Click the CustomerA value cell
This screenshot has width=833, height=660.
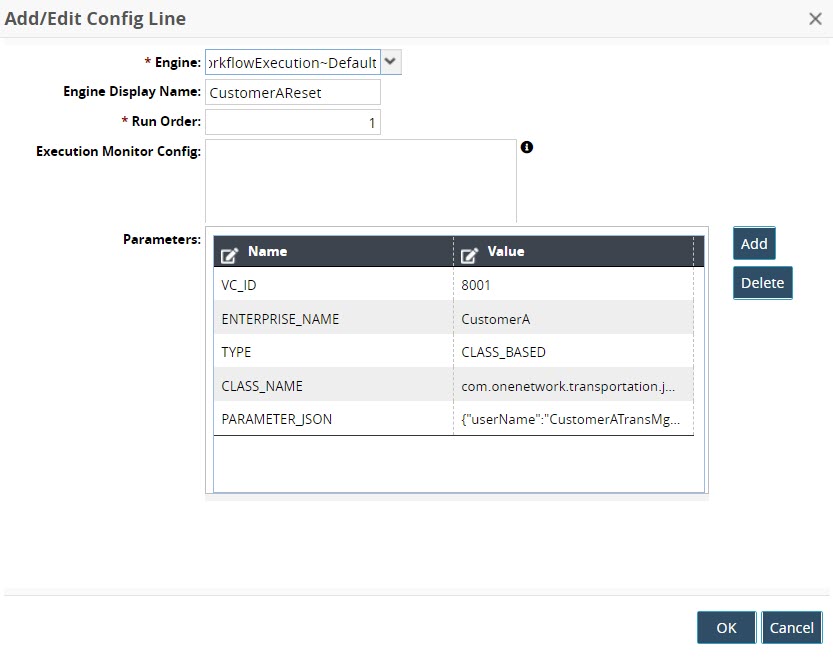coord(573,319)
